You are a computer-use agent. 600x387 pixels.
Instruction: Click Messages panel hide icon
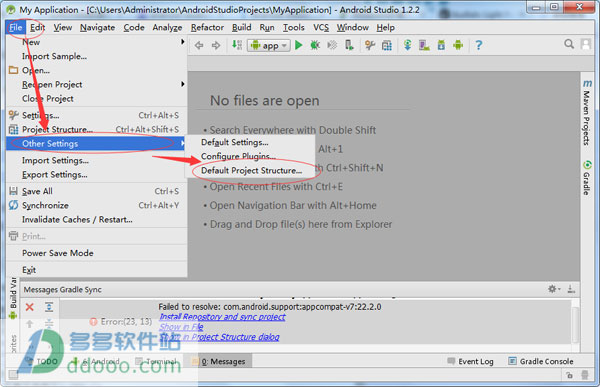(571, 289)
